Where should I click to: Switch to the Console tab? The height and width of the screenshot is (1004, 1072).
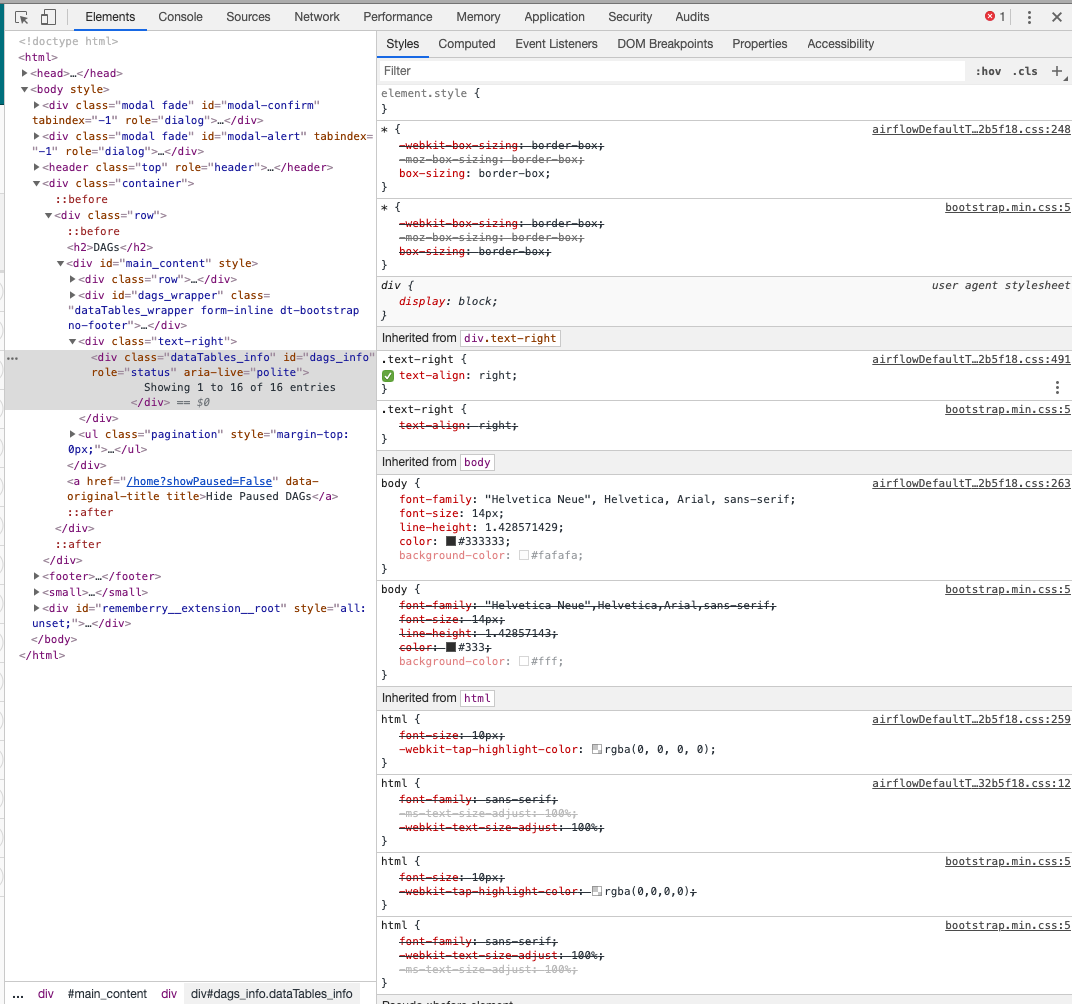click(x=180, y=17)
